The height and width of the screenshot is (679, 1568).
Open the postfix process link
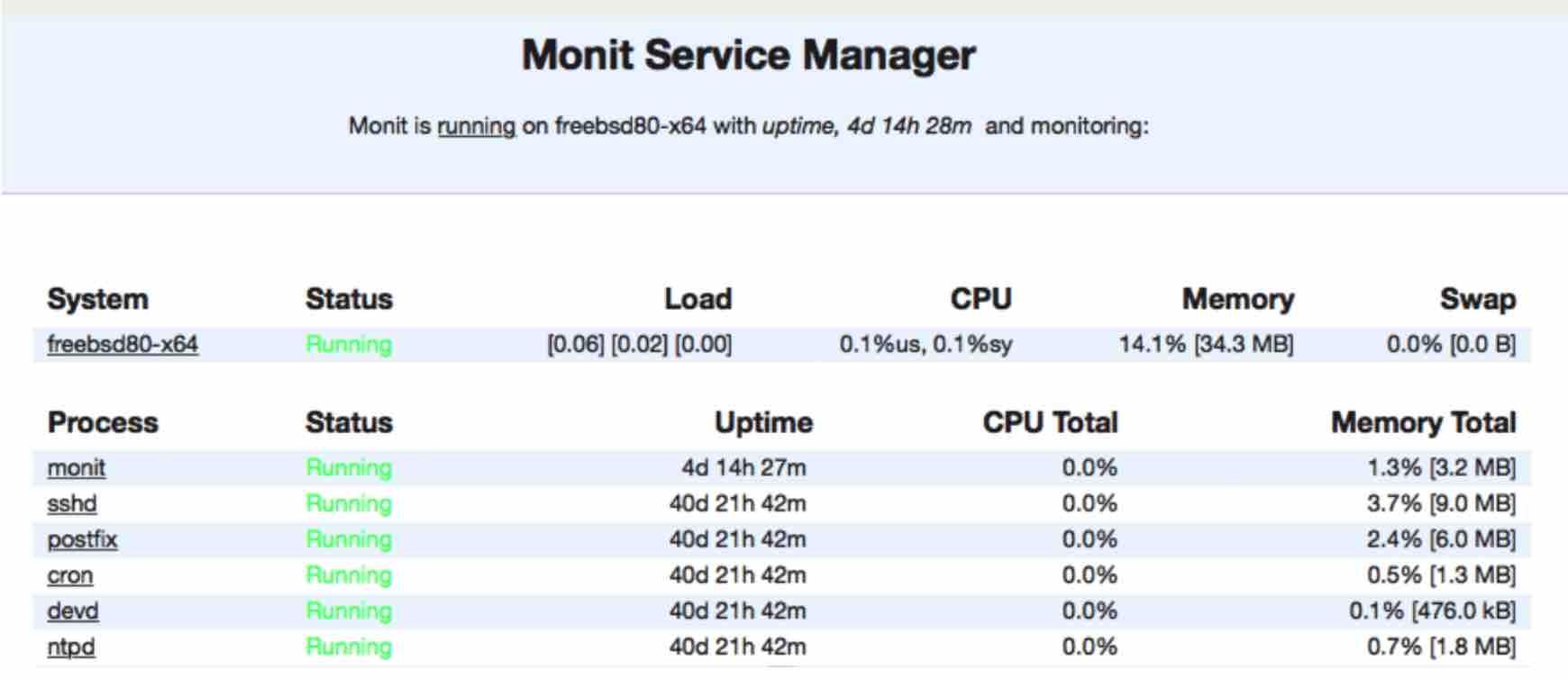pos(82,539)
